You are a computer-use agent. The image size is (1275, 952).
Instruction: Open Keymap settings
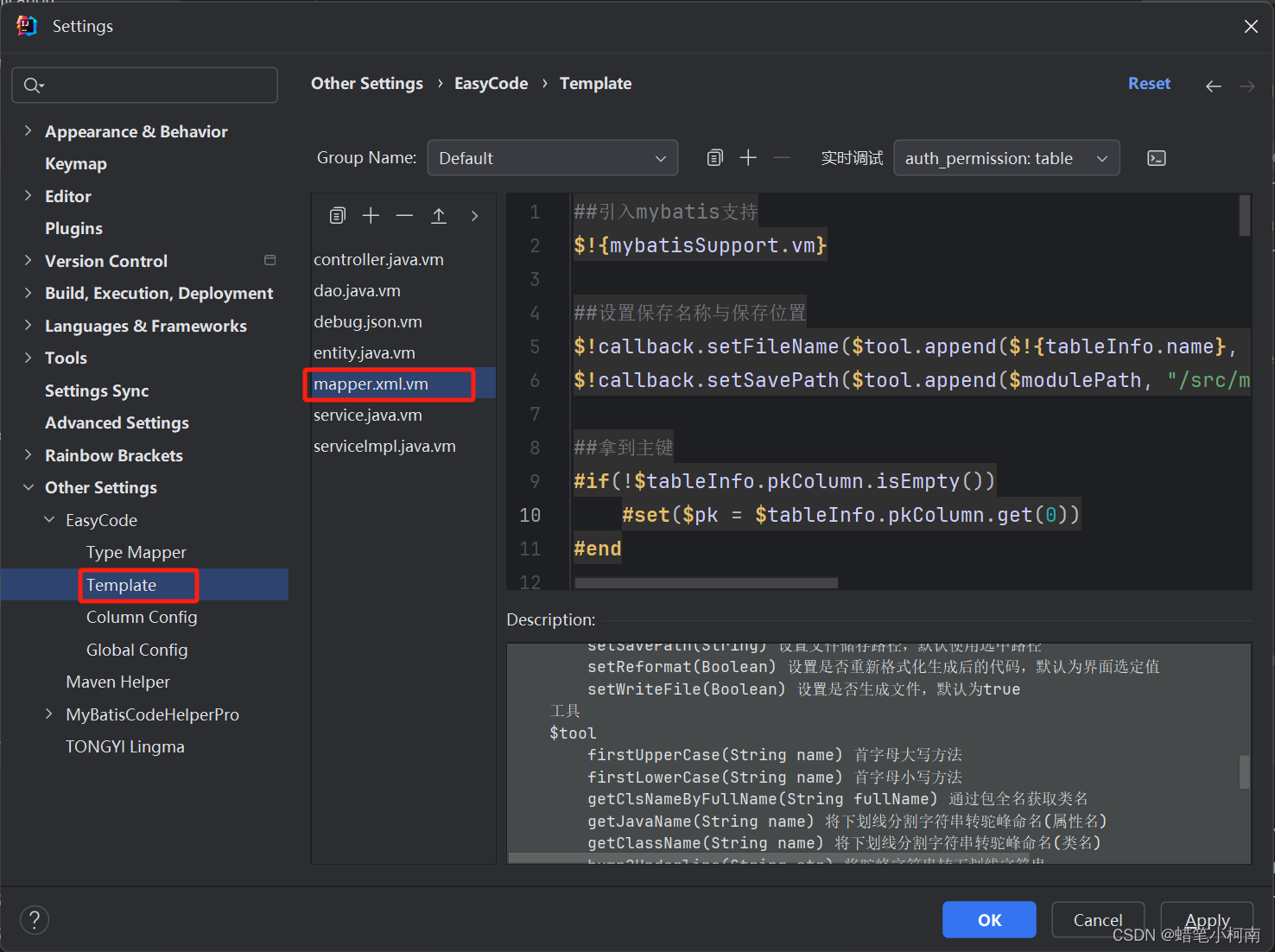coord(76,163)
